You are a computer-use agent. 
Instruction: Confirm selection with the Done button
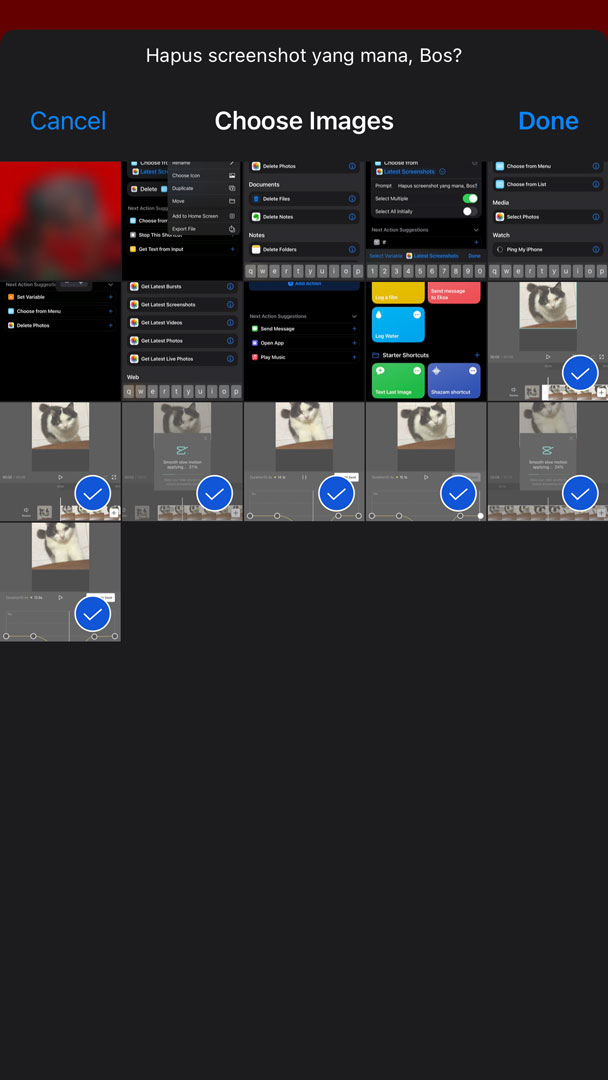(548, 121)
